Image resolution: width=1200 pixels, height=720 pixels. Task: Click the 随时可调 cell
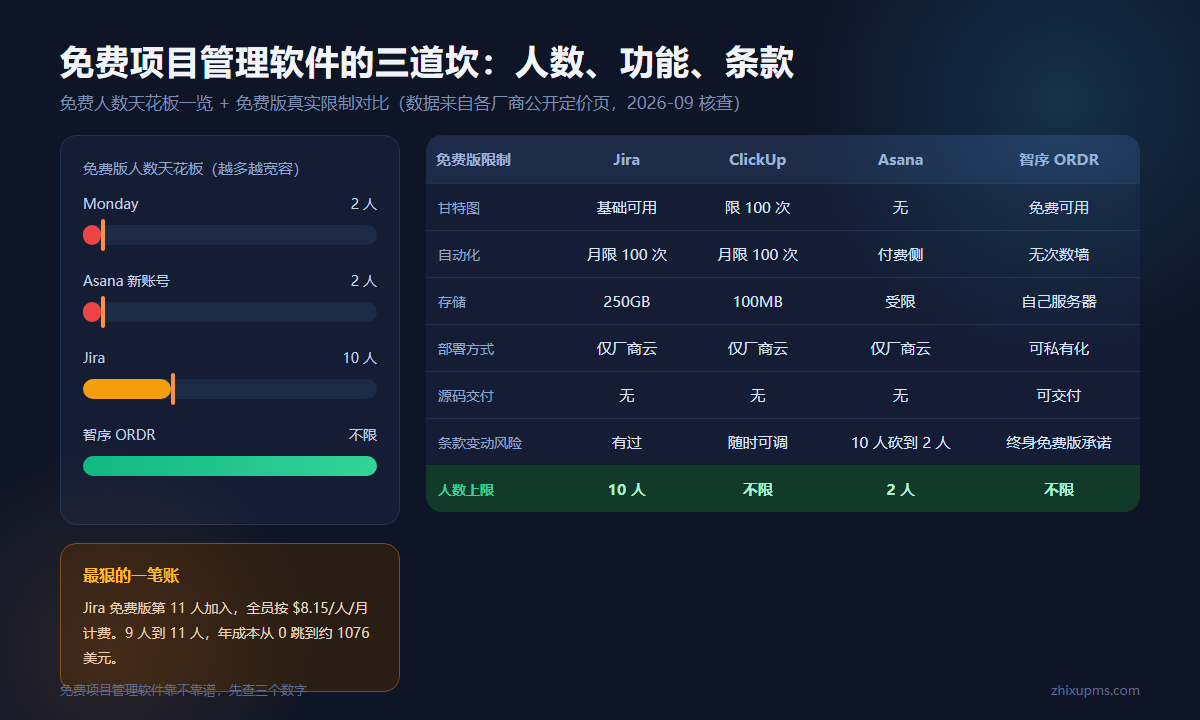pyautogui.click(x=758, y=443)
